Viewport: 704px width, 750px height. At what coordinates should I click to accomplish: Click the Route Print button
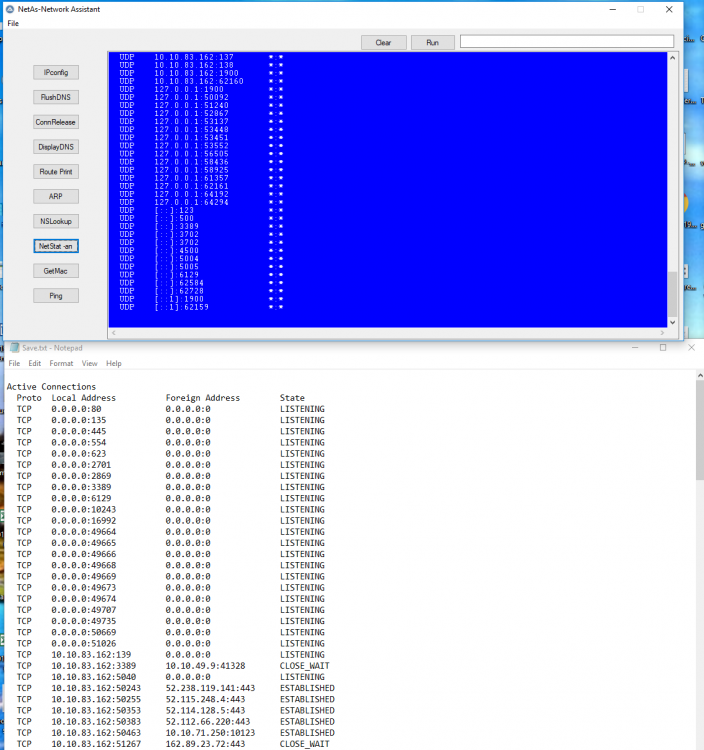56,172
